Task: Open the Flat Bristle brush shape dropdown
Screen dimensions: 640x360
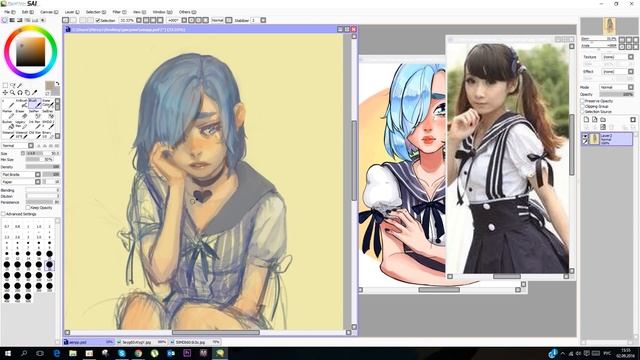Action: coord(21,174)
